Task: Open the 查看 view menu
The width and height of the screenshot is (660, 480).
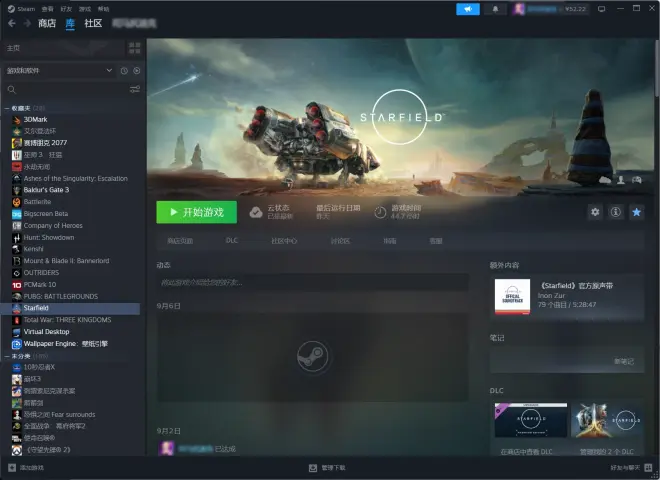Action: 48,9
